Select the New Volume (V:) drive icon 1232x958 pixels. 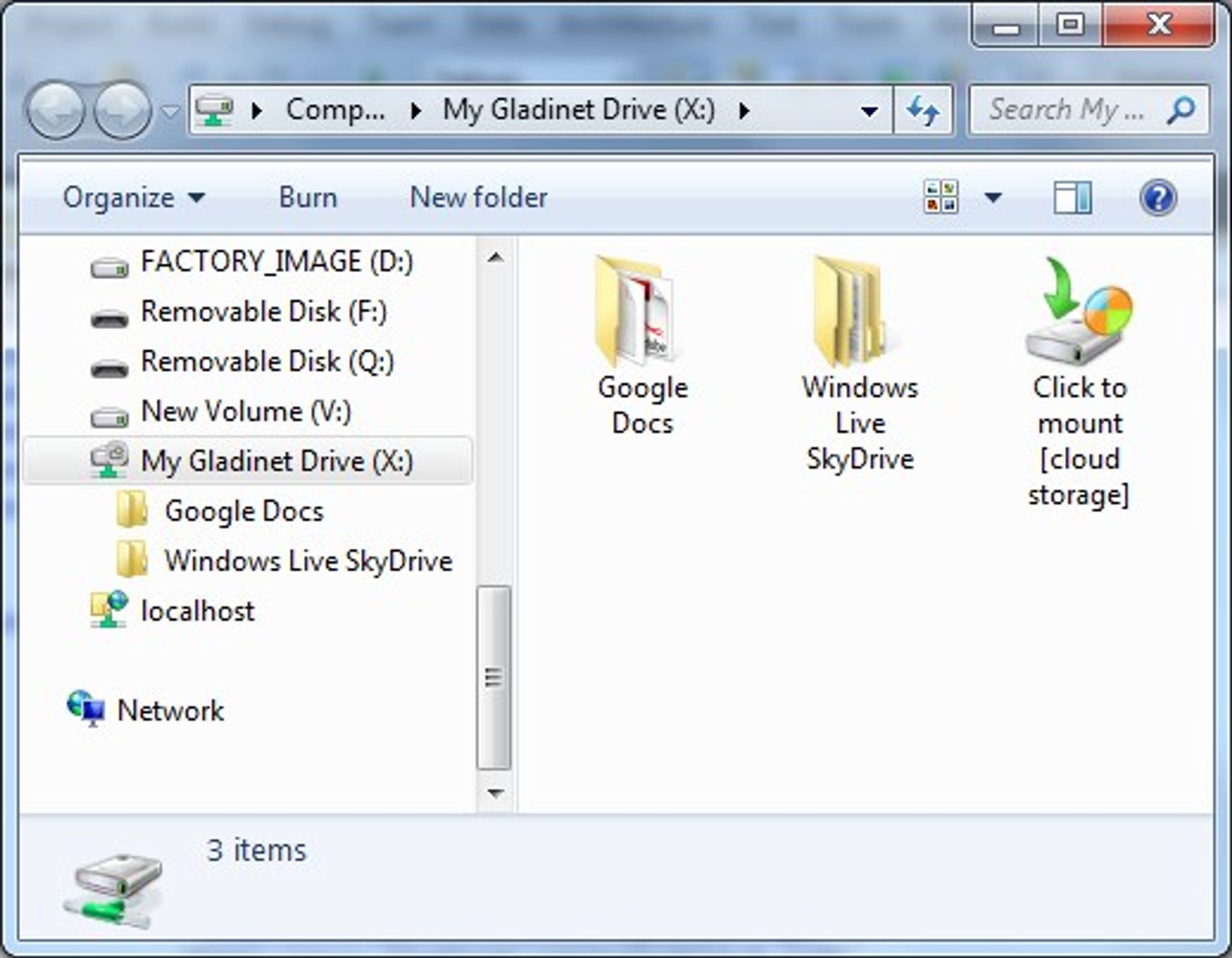point(110,417)
